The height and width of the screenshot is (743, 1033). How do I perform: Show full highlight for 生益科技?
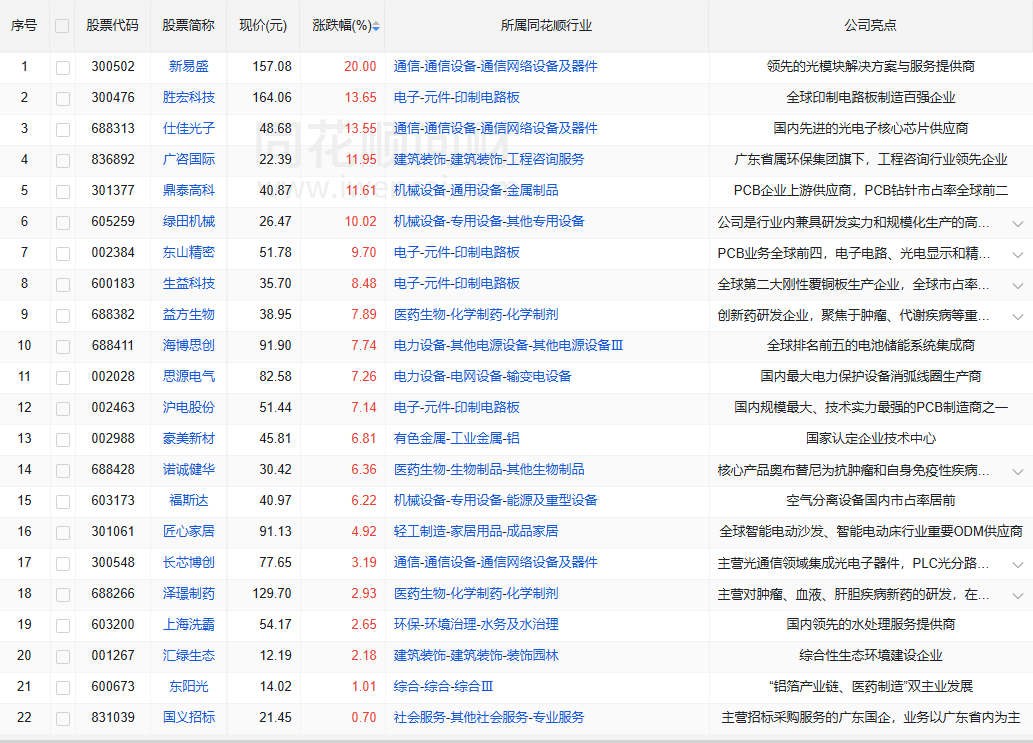(1017, 285)
